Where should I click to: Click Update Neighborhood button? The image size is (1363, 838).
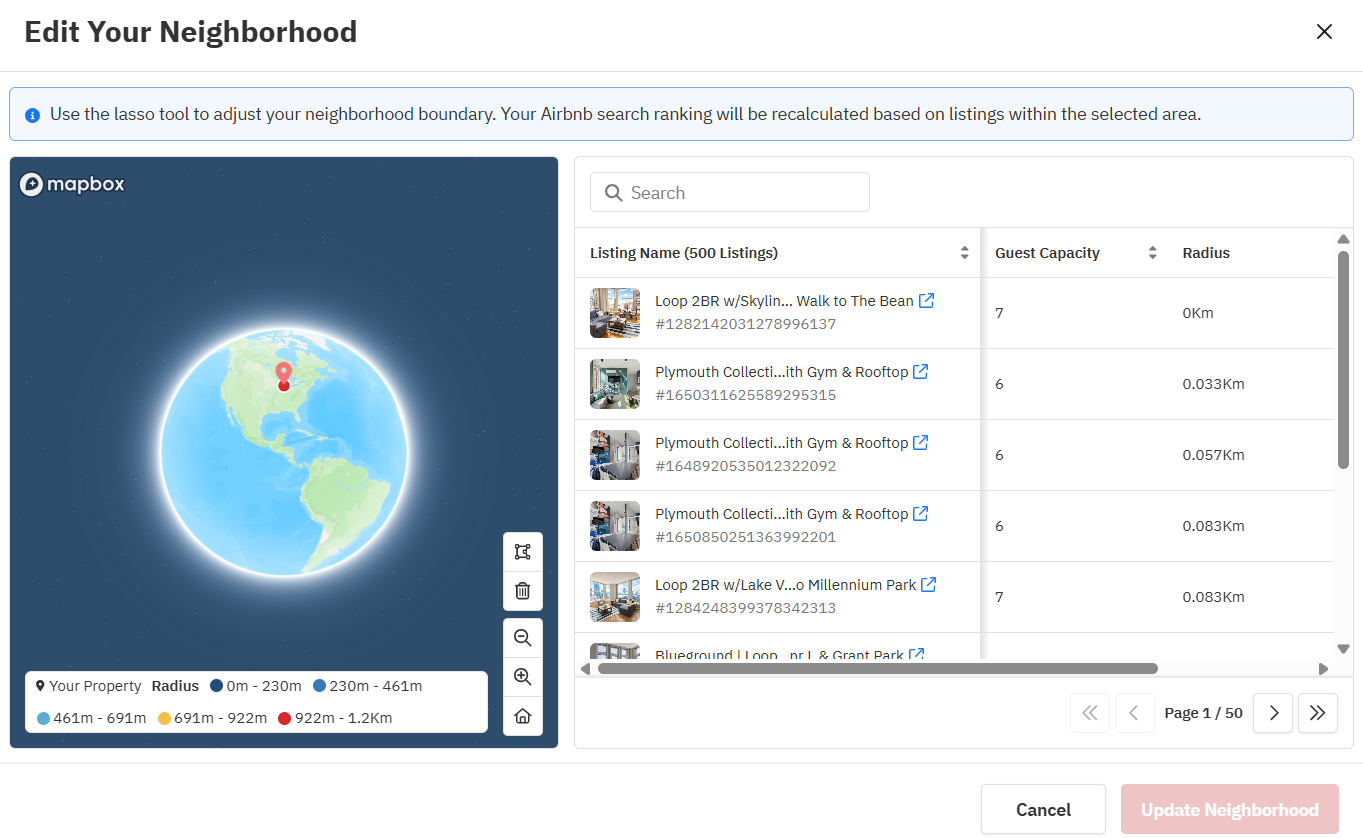coord(1229,810)
